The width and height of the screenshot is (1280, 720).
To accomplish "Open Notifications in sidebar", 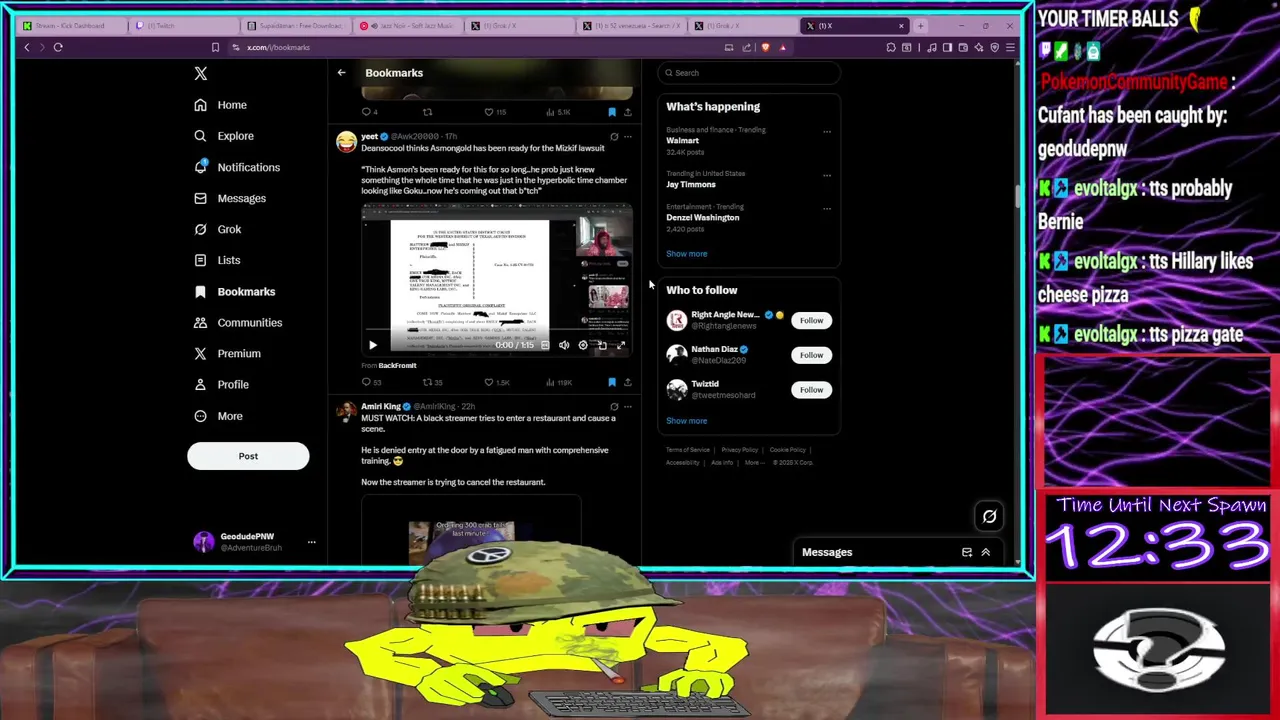I will [x=238, y=167].
